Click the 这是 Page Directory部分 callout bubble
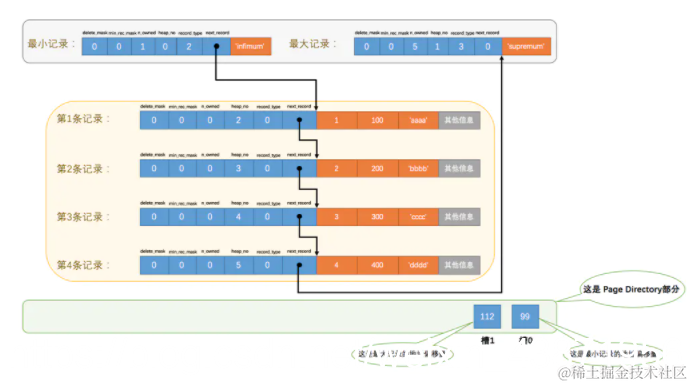Viewport: 692px width, 386px height. [x=632, y=289]
